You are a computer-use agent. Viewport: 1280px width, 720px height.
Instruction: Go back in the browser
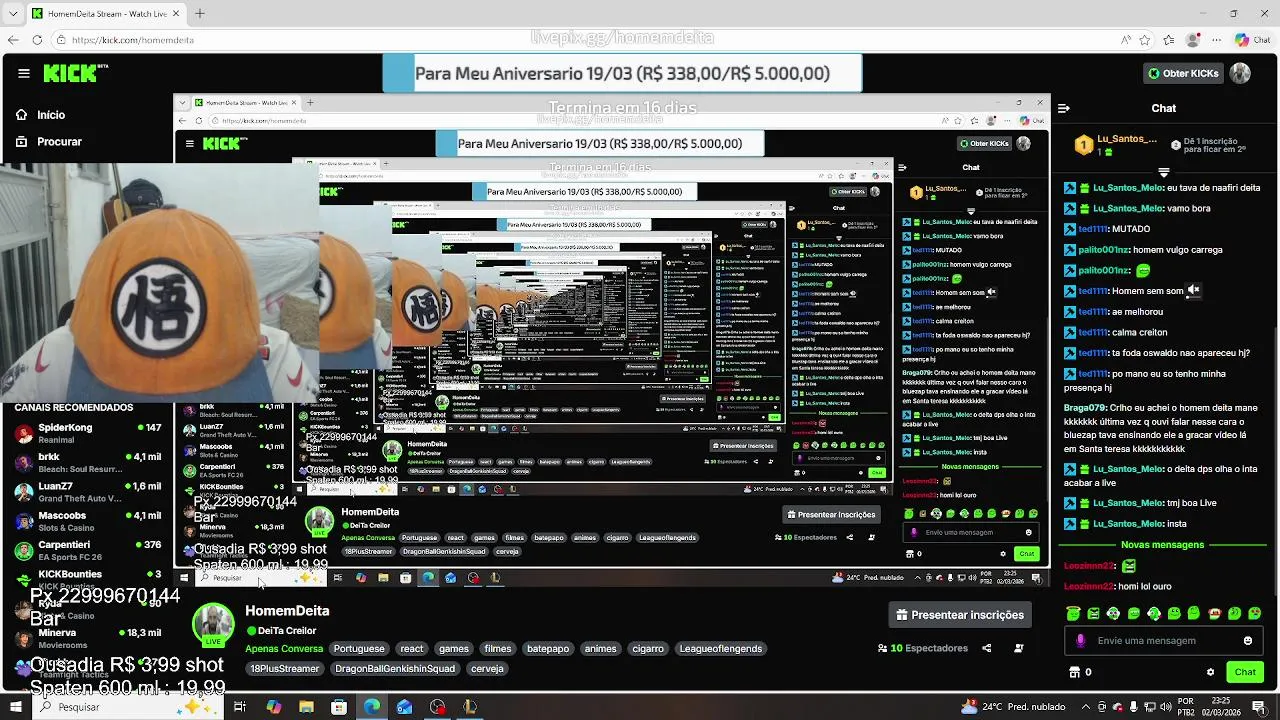(13, 40)
